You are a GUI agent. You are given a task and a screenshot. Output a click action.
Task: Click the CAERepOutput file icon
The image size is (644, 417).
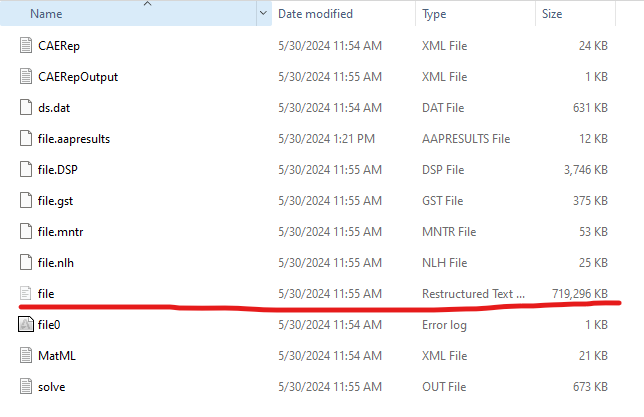(27, 76)
